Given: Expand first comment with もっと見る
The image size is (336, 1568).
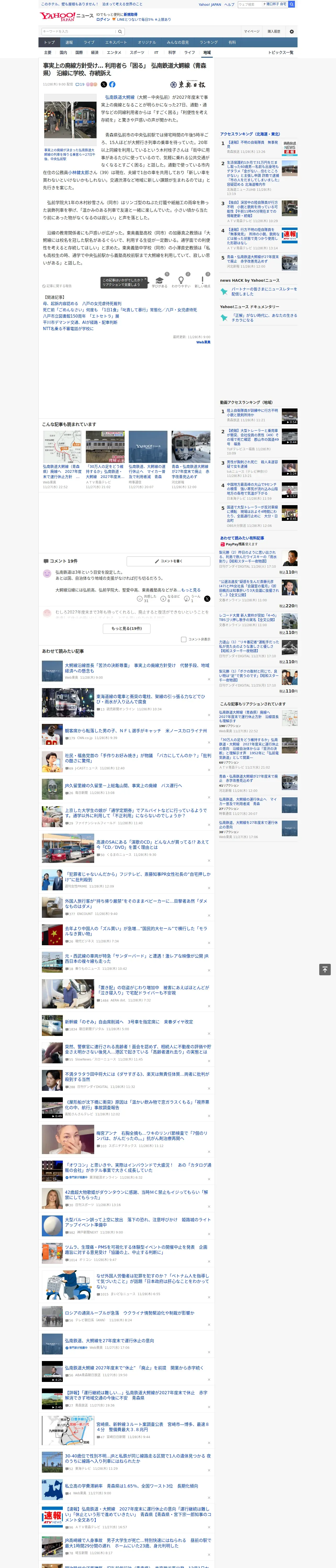Looking at the screenshot, I should (190, 590).
